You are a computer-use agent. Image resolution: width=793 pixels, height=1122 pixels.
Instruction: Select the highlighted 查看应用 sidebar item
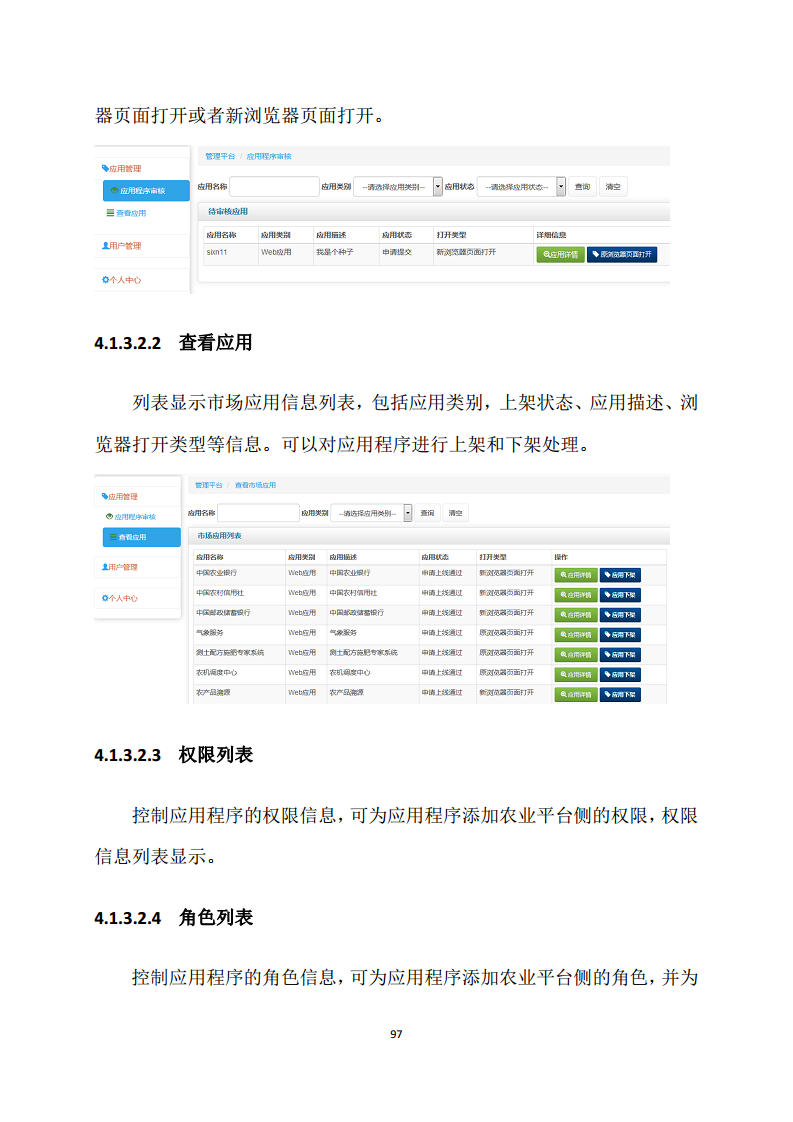tap(142, 537)
